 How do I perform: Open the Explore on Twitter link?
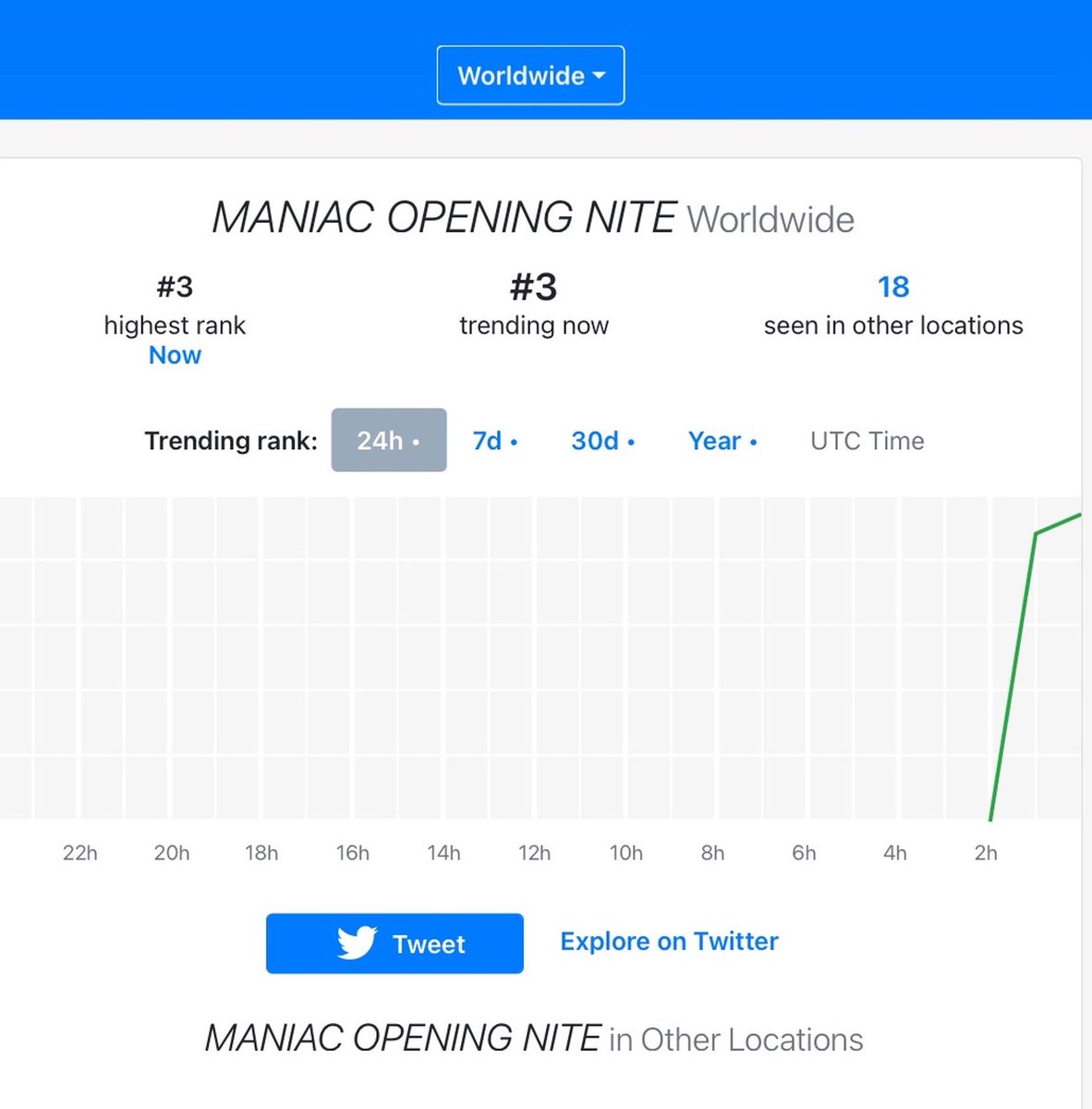669,942
